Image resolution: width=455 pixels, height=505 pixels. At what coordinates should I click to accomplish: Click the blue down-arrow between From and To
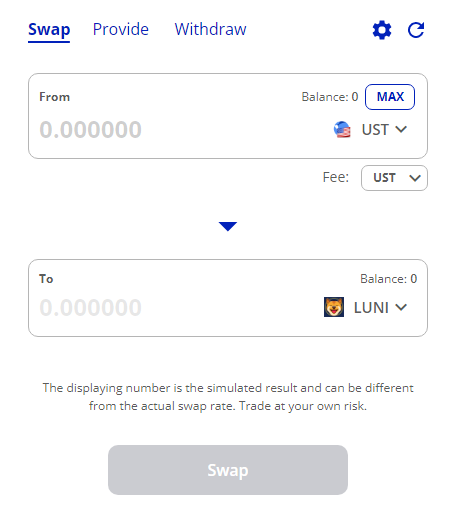point(228,226)
